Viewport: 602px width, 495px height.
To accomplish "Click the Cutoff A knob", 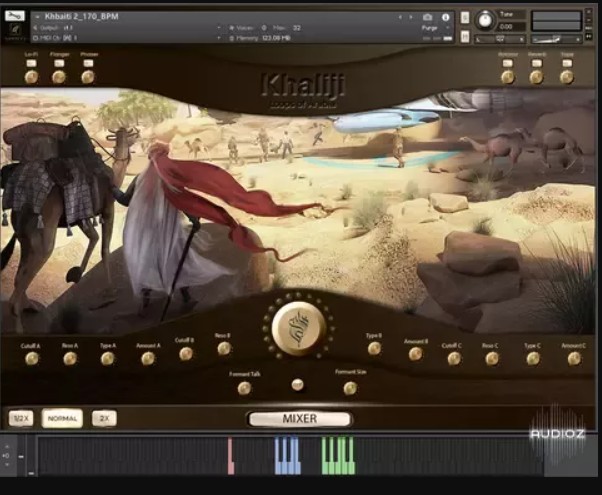I will pos(31,358).
